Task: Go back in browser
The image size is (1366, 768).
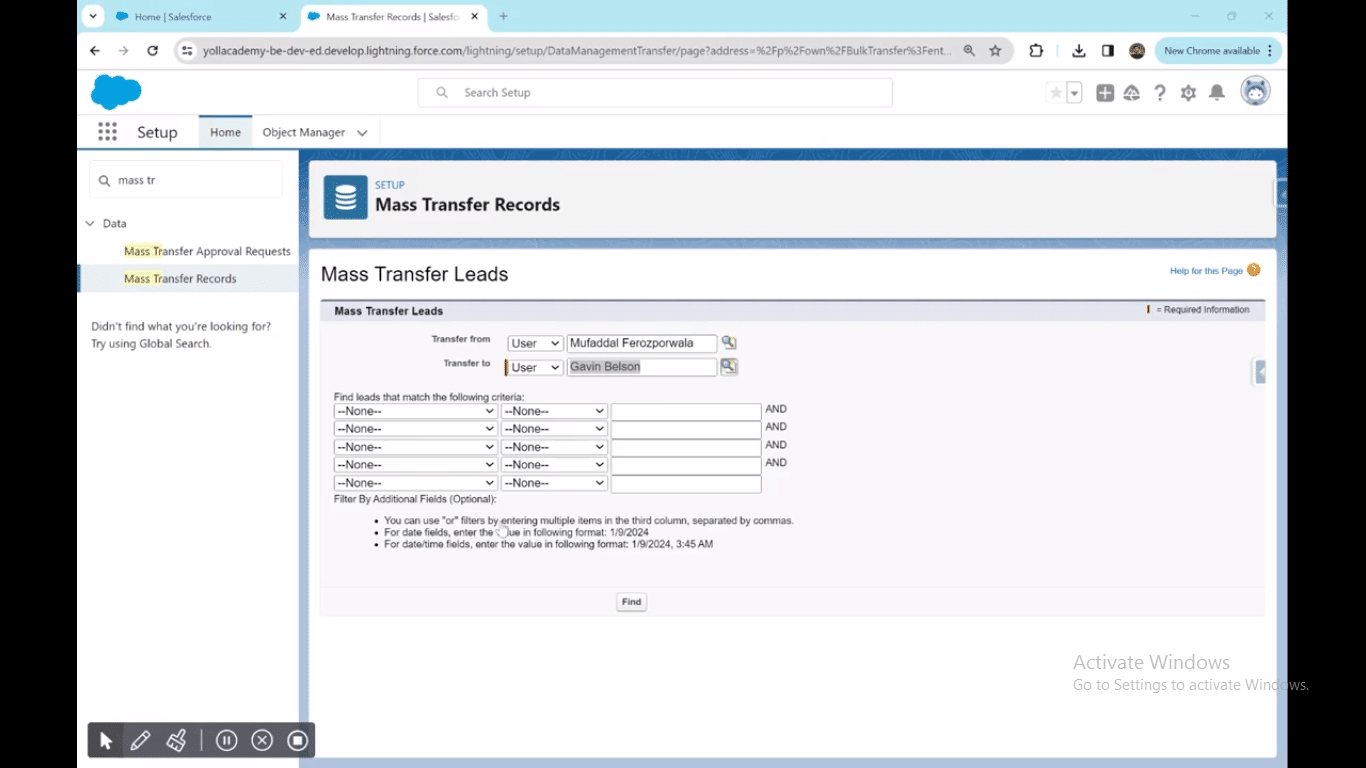Action: tap(95, 50)
